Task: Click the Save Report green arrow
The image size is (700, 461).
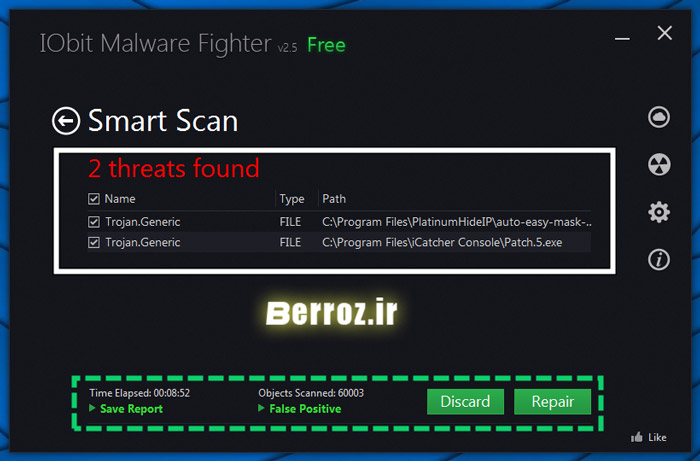Action: (92, 408)
